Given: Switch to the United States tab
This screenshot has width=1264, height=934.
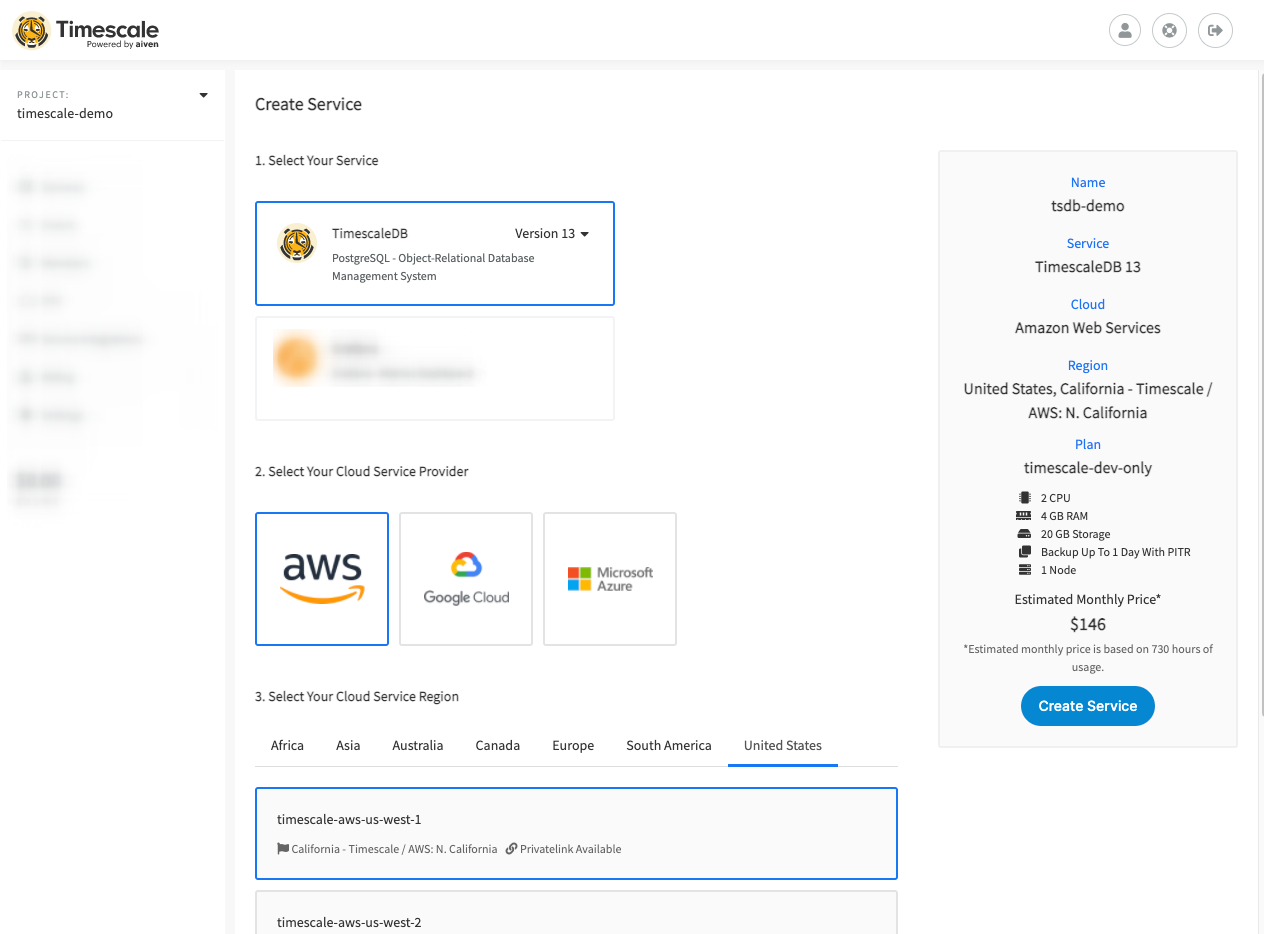Looking at the screenshot, I should (783, 746).
